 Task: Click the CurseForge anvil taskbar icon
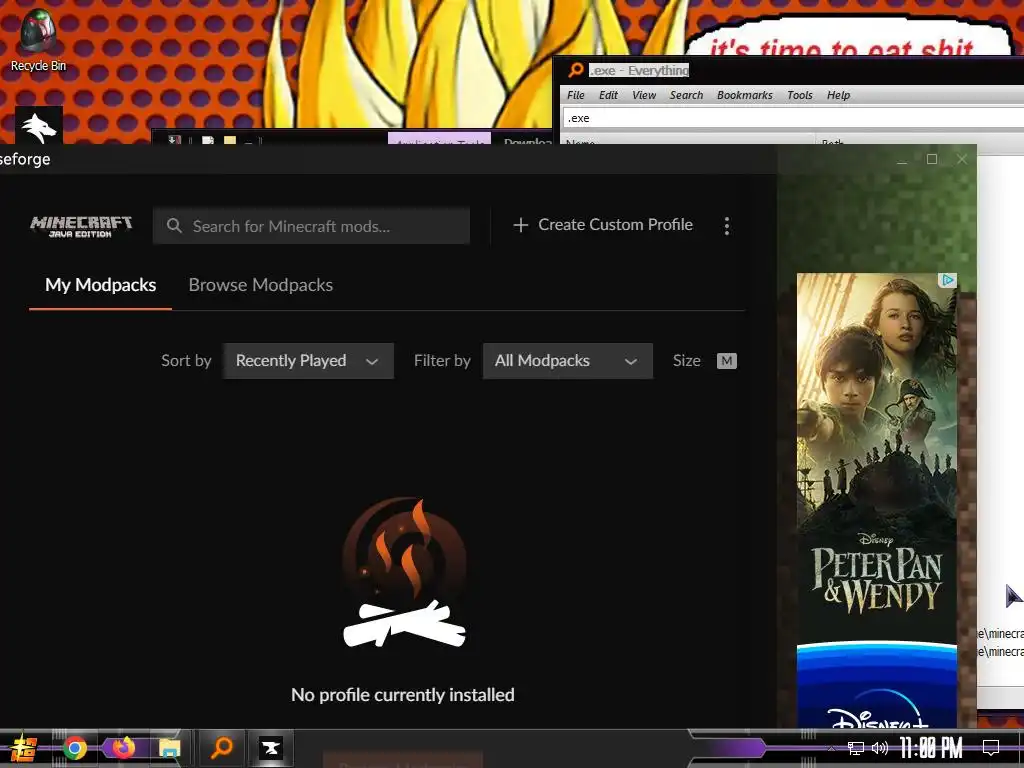[x=270, y=748]
